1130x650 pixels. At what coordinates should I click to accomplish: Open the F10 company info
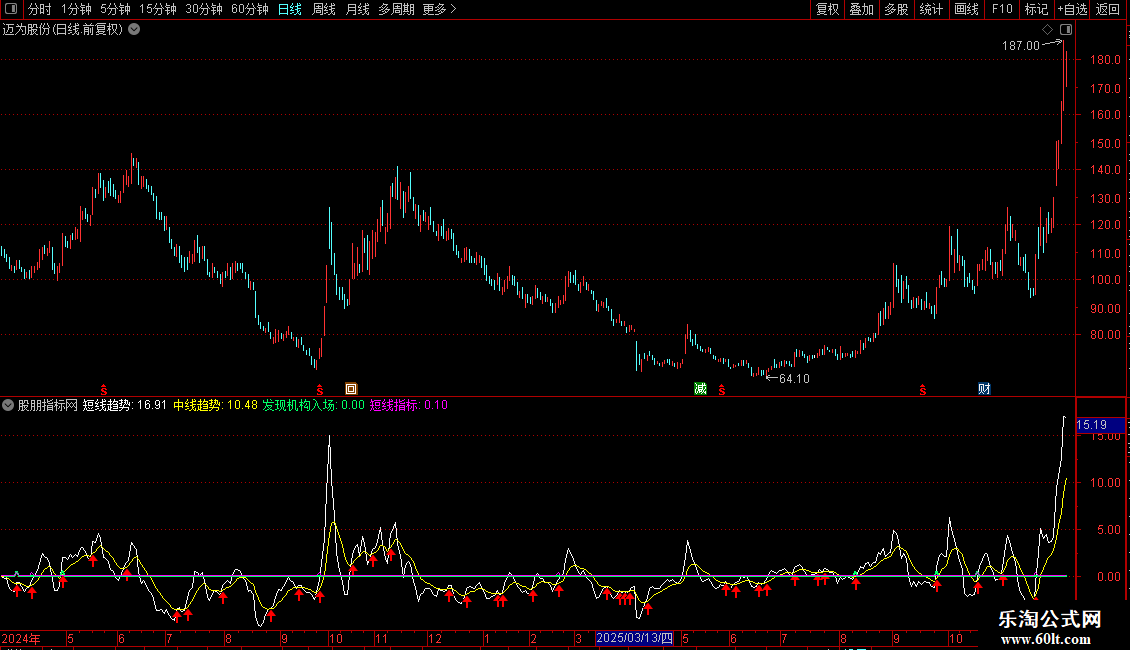[1002, 9]
